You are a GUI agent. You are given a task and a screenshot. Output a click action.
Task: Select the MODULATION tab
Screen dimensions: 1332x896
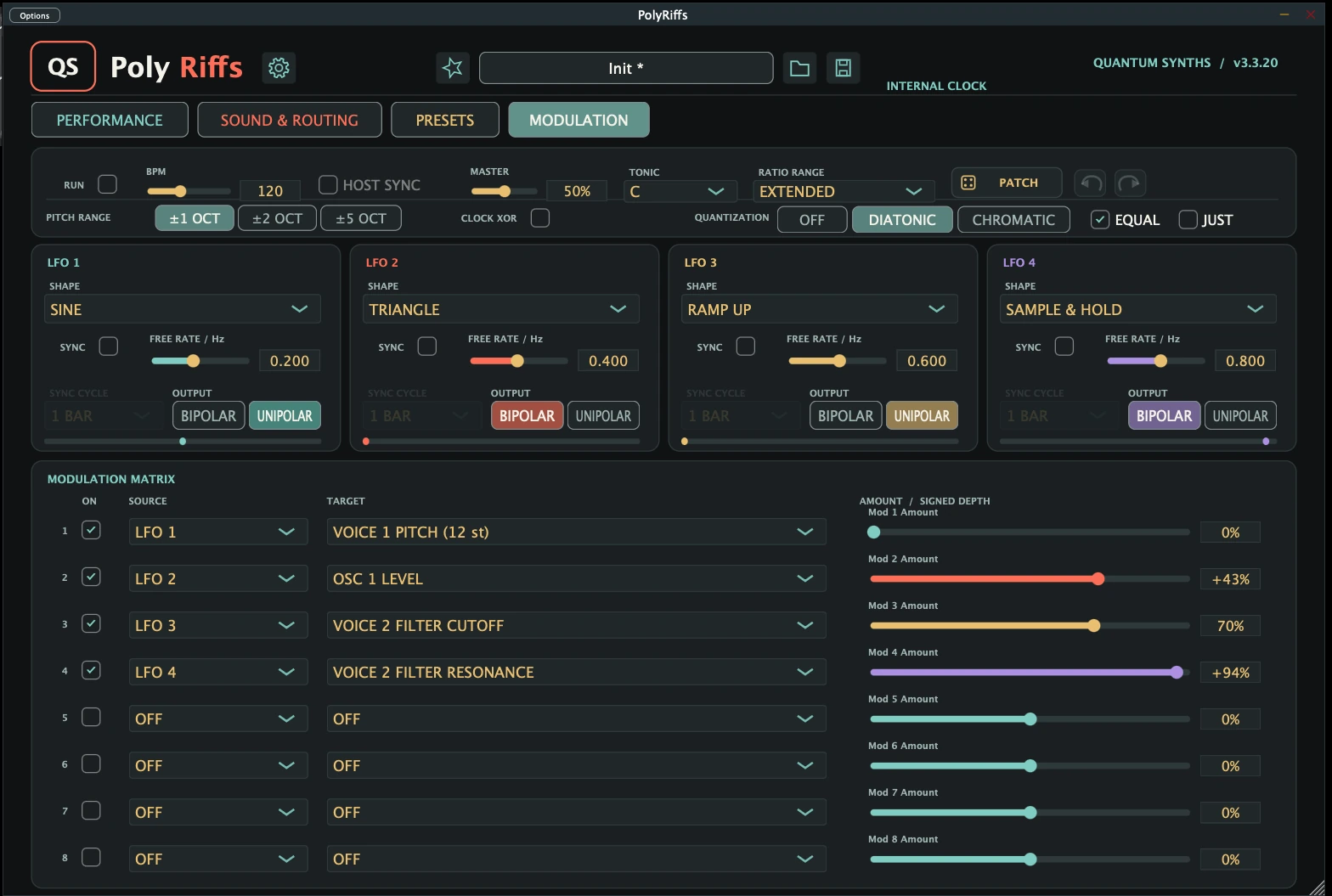[x=579, y=120]
